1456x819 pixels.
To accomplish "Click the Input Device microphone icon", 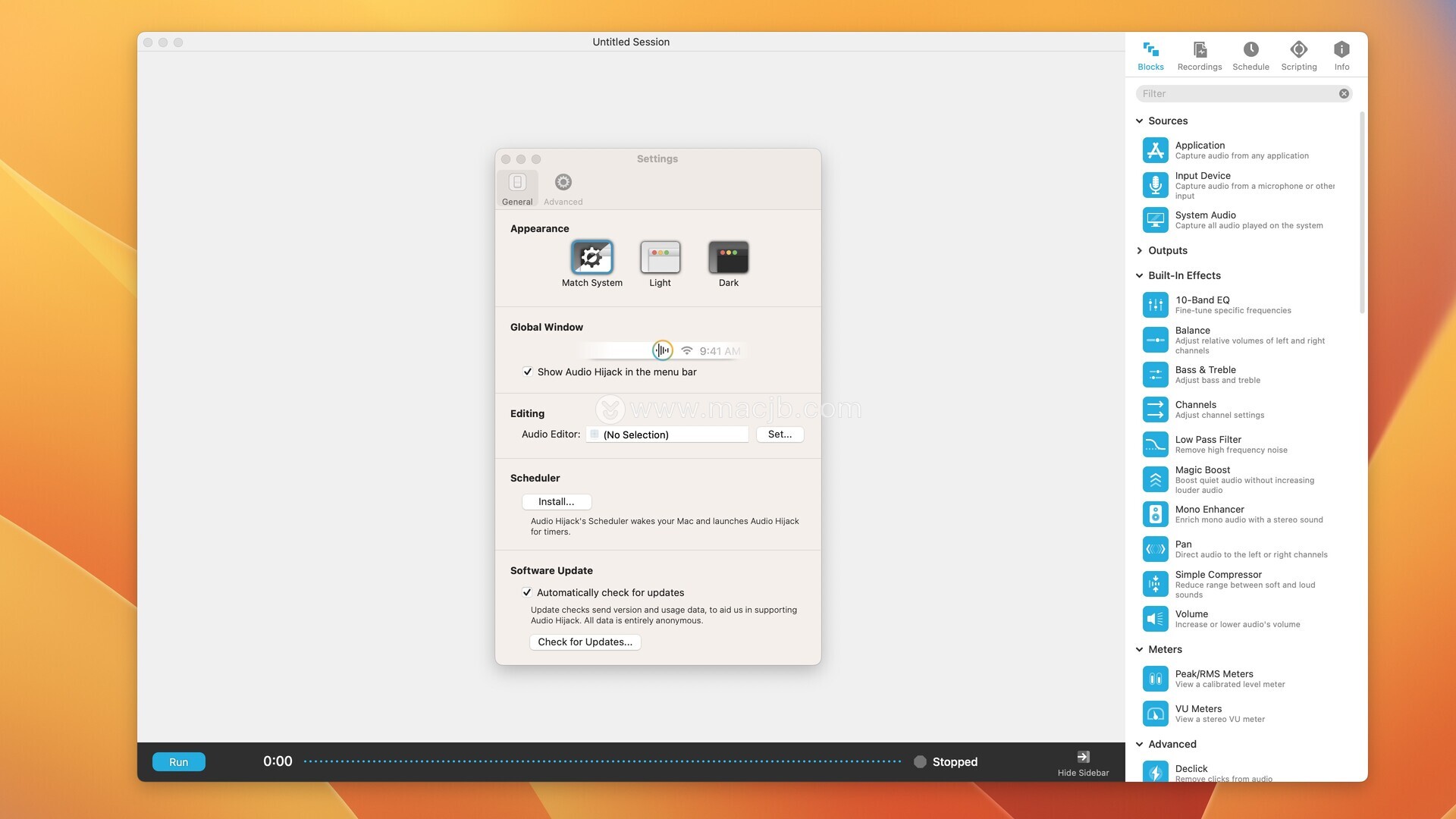I will (x=1155, y=185).
